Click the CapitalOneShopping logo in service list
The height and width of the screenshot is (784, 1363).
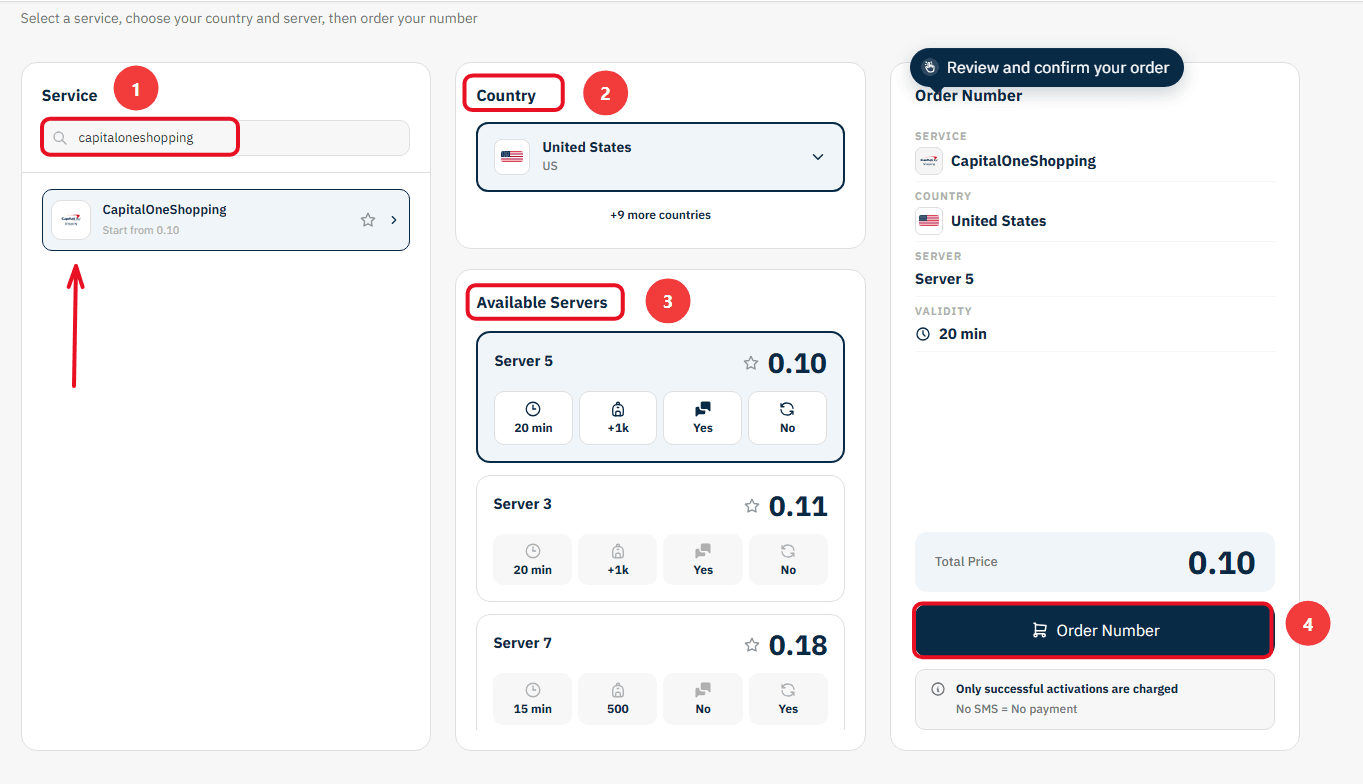(71, 220)
